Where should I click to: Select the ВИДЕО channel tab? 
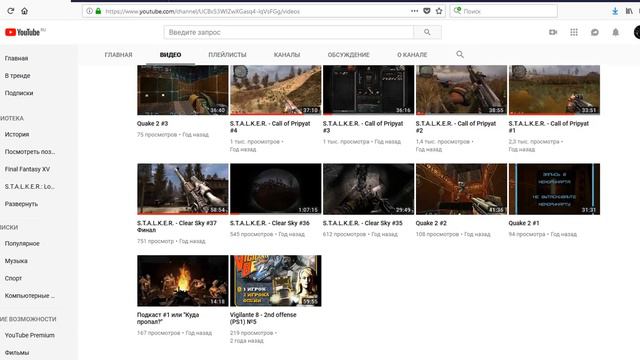tap(171, 55)
